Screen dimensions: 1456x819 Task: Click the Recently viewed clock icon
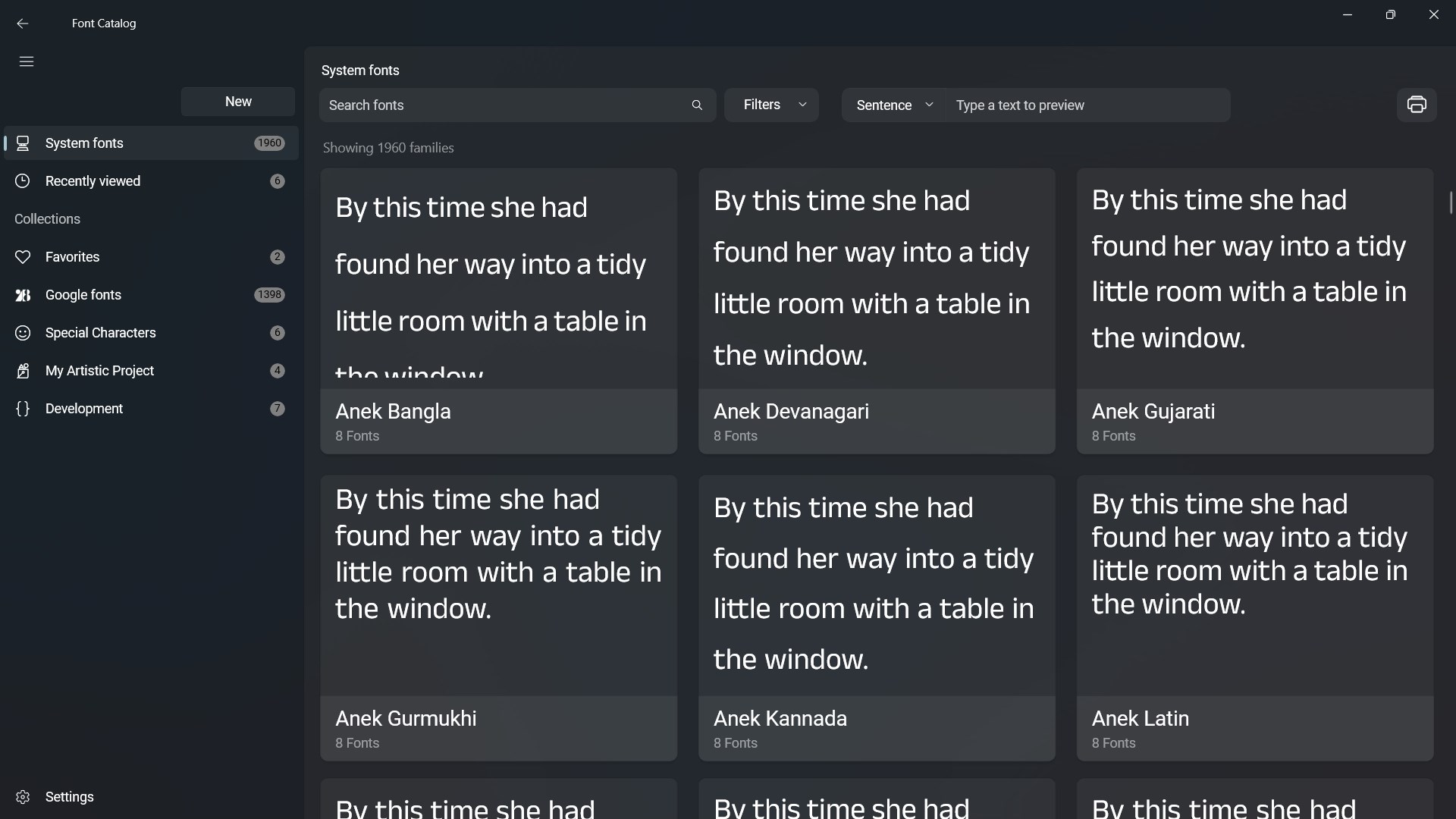tap(23, 180)
